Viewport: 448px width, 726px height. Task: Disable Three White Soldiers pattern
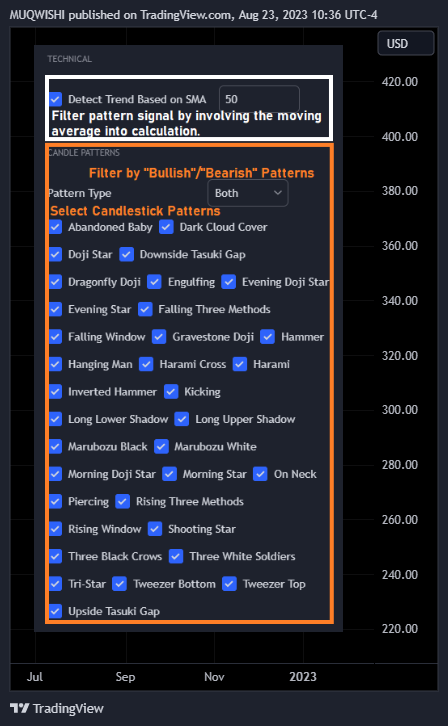(176, 556)
